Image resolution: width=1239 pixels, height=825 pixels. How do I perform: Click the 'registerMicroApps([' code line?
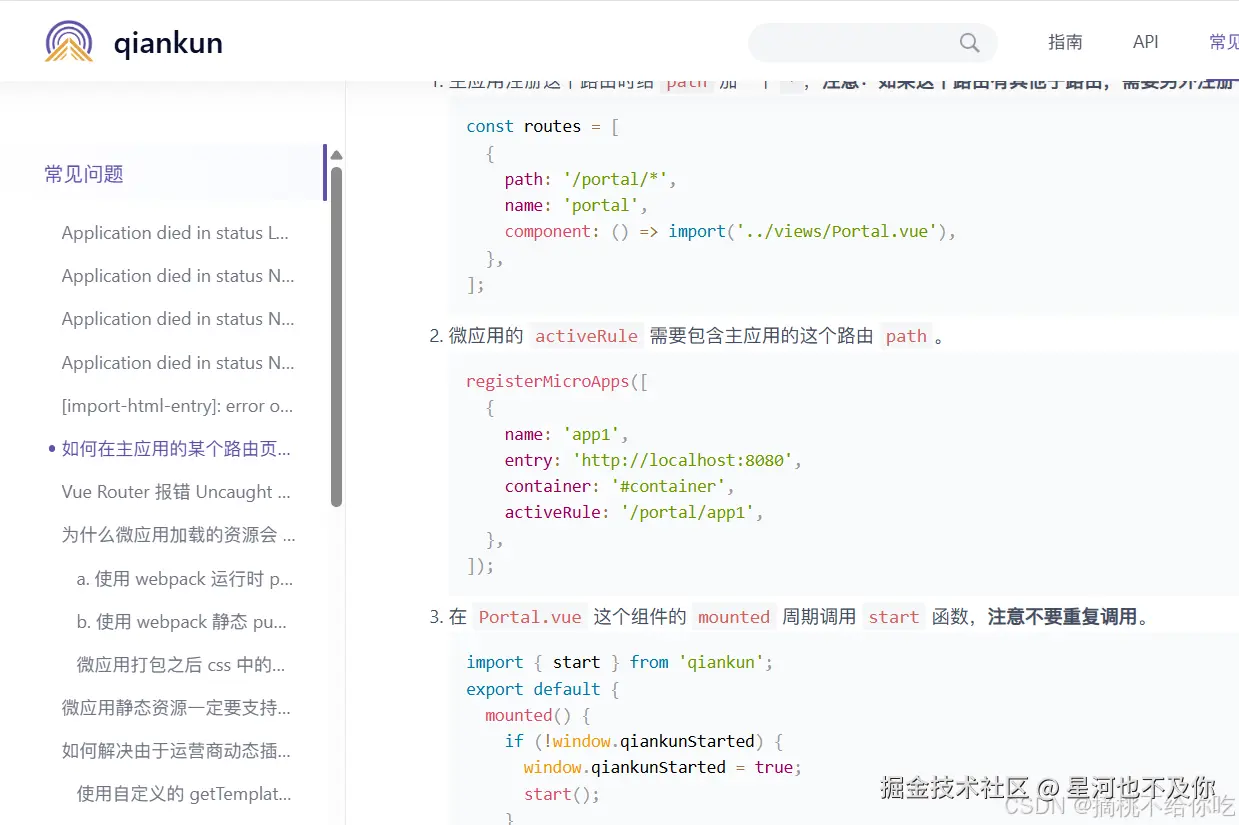tap(557, 381)
